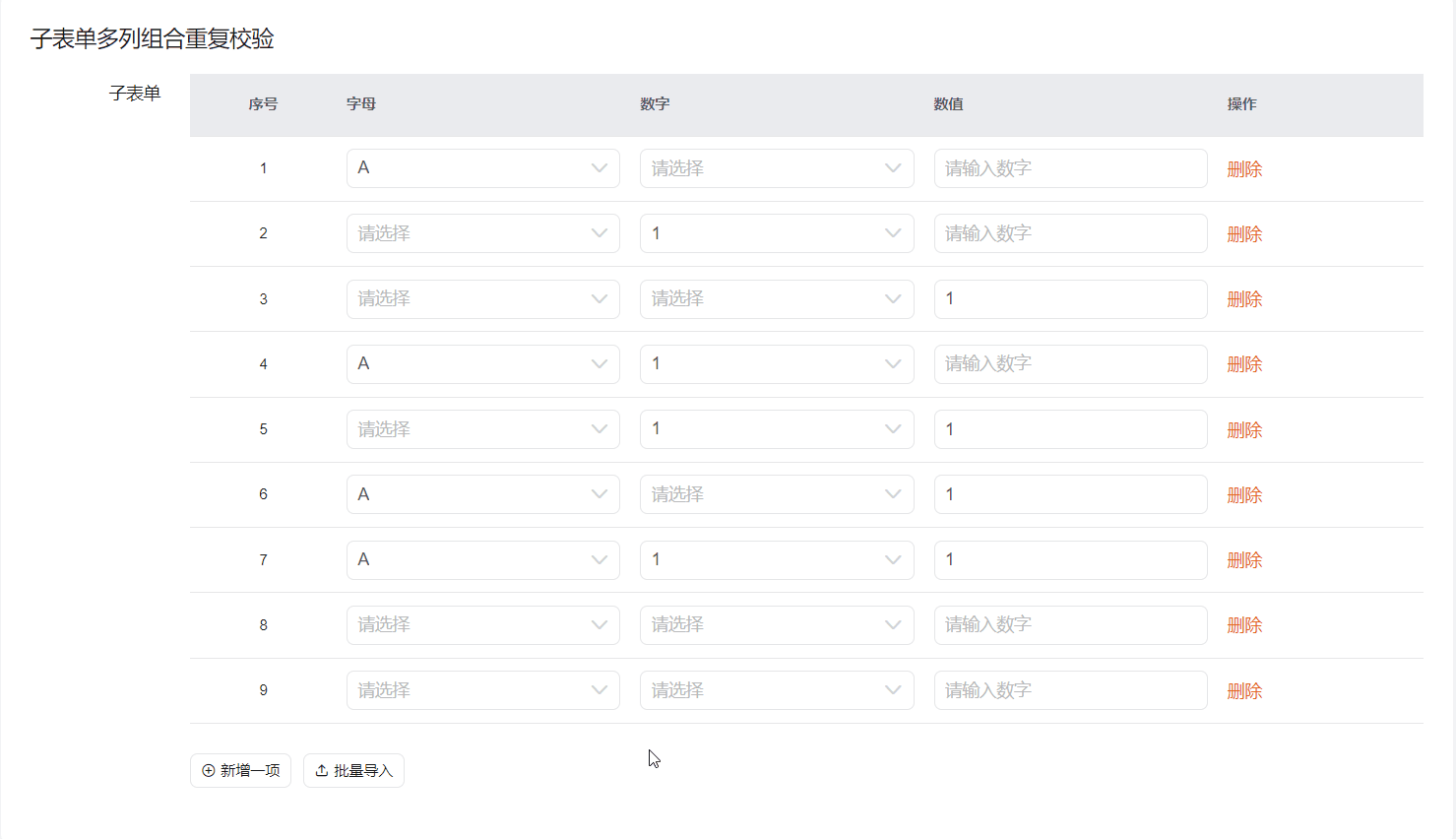Delete row 1 with its 删除 link

click(1244, 169)
